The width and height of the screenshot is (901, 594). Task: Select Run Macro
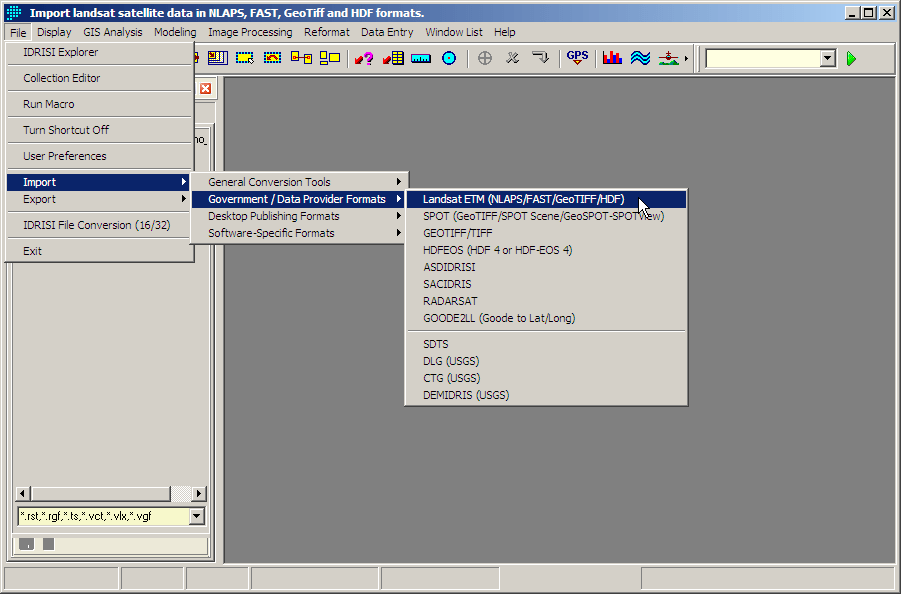tap(99, 104)
